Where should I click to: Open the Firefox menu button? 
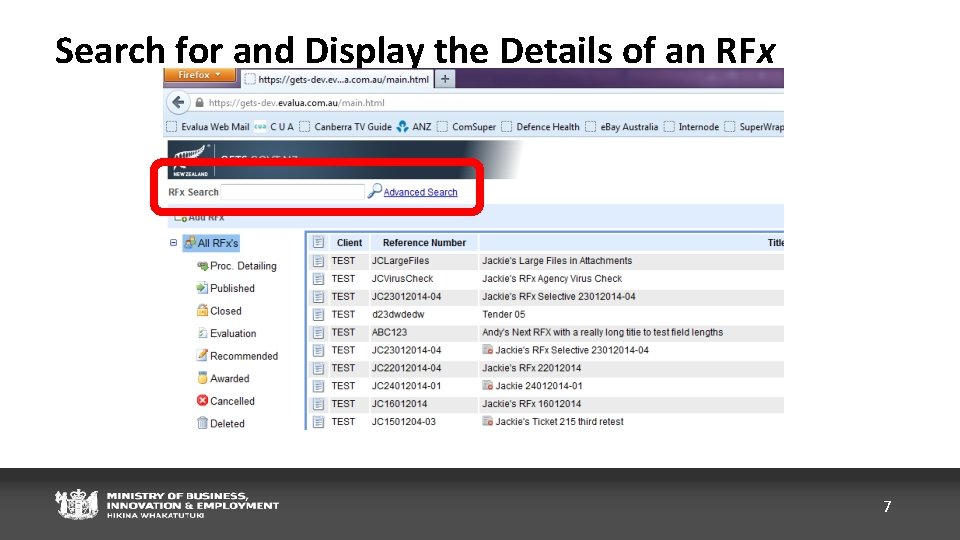pyautogui.click(x=200, y=75)
